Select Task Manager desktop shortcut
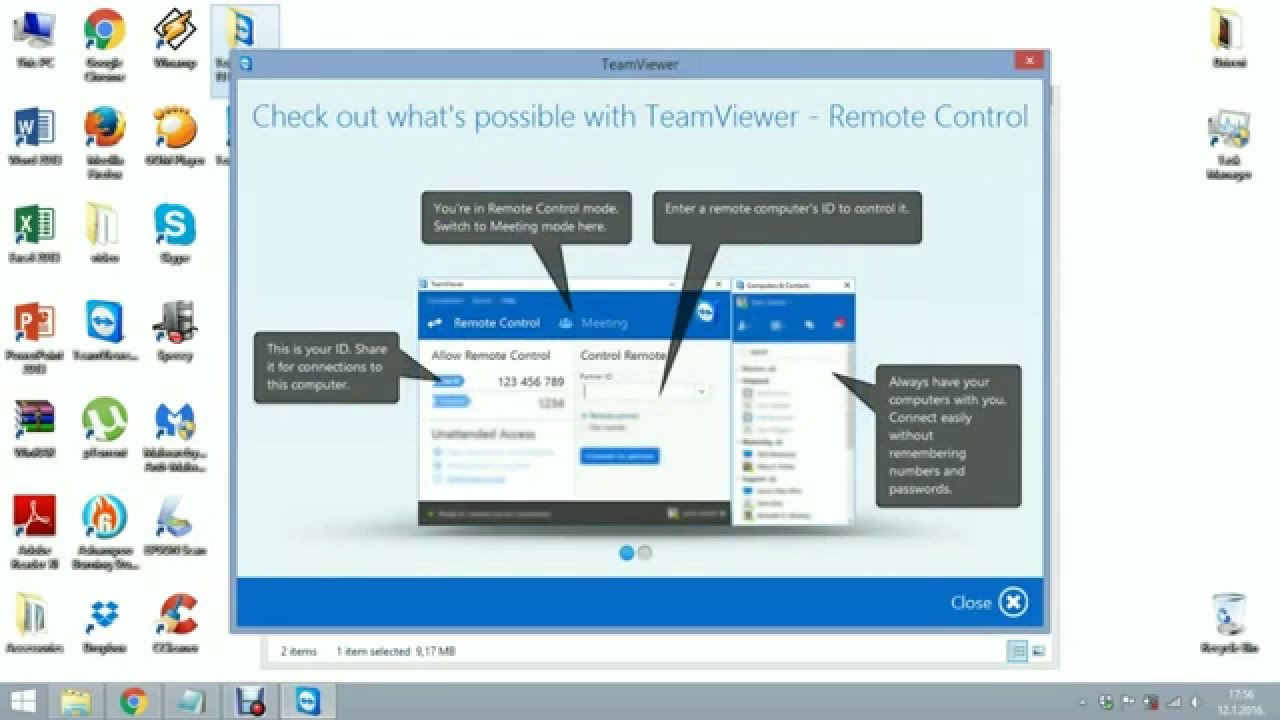1280x720 pixels. 1228,145
